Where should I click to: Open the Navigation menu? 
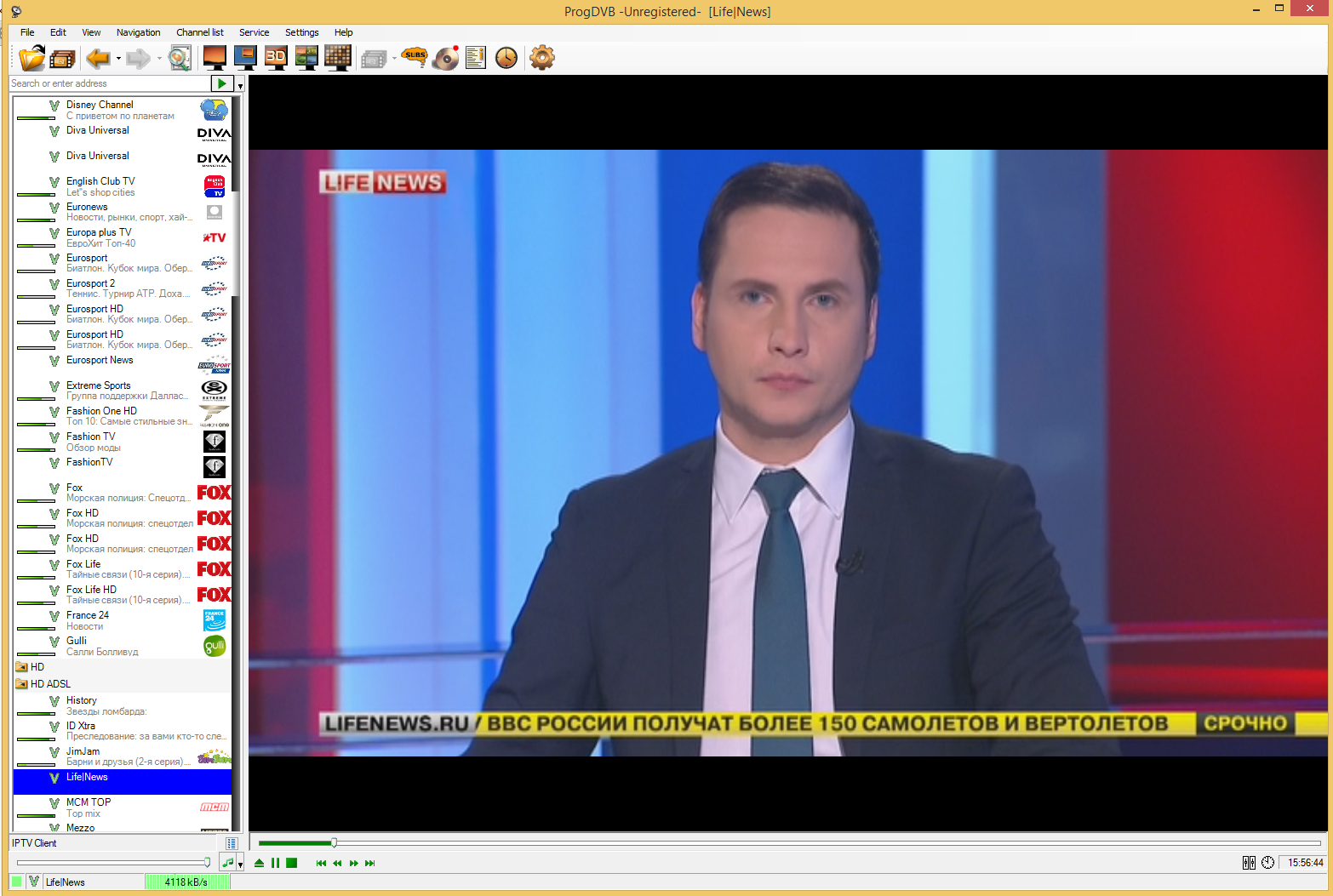click(x=138, y=32)
